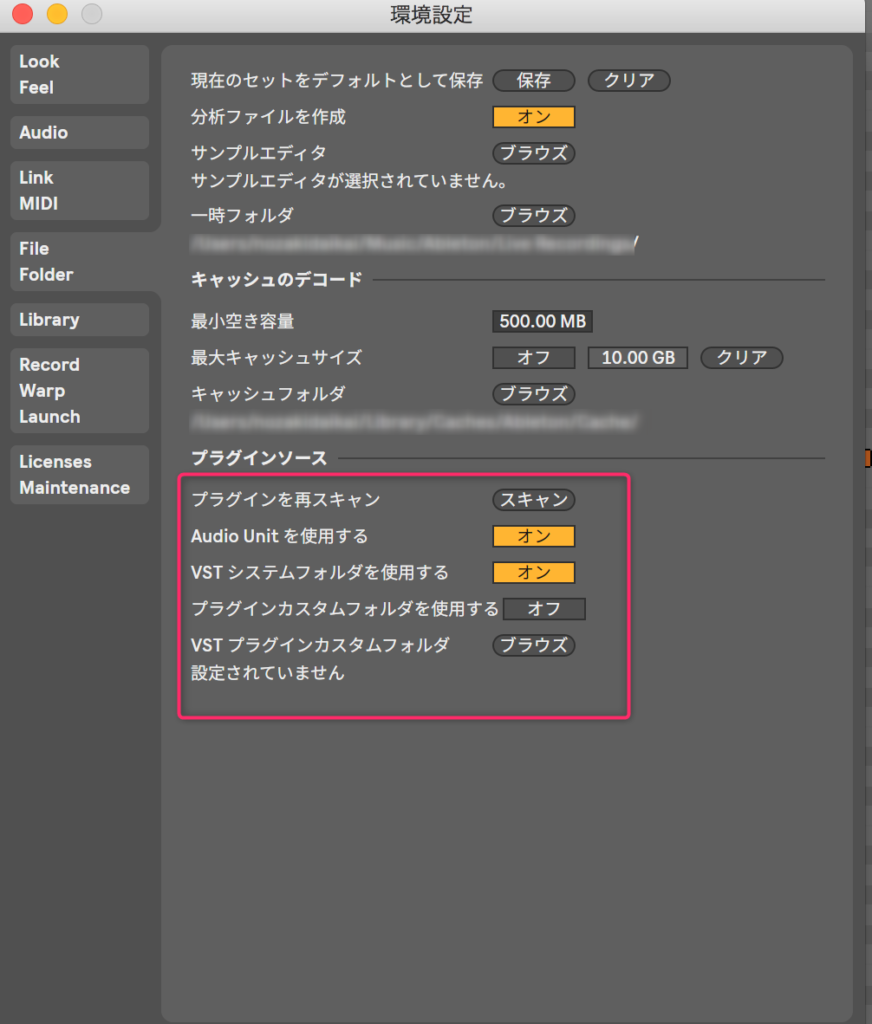
Task: Click the 500.00 MB minimum free space field
Action: [x=543, y=322]
